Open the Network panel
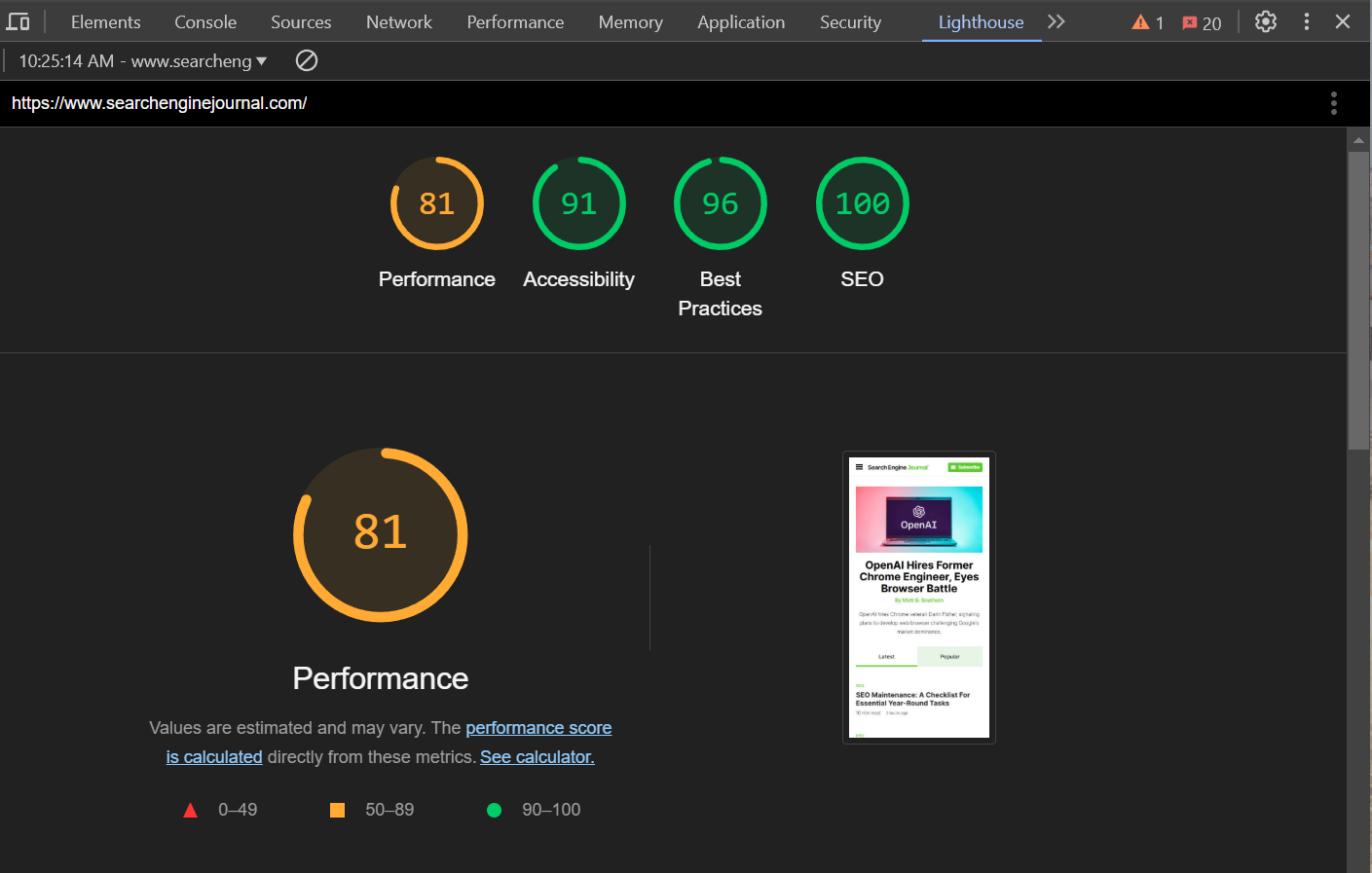This screenshot has height=873, width=1372. [398, 21]
